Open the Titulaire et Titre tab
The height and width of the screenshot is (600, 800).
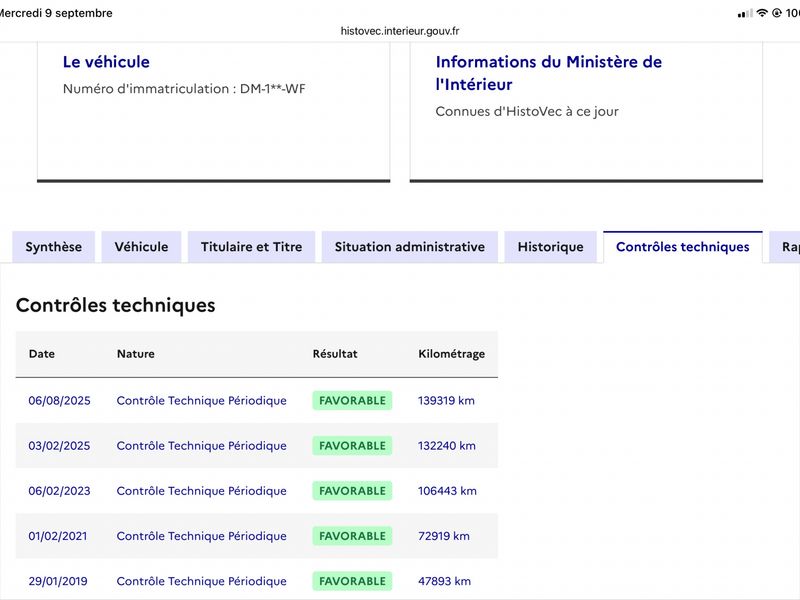(252, 247)
